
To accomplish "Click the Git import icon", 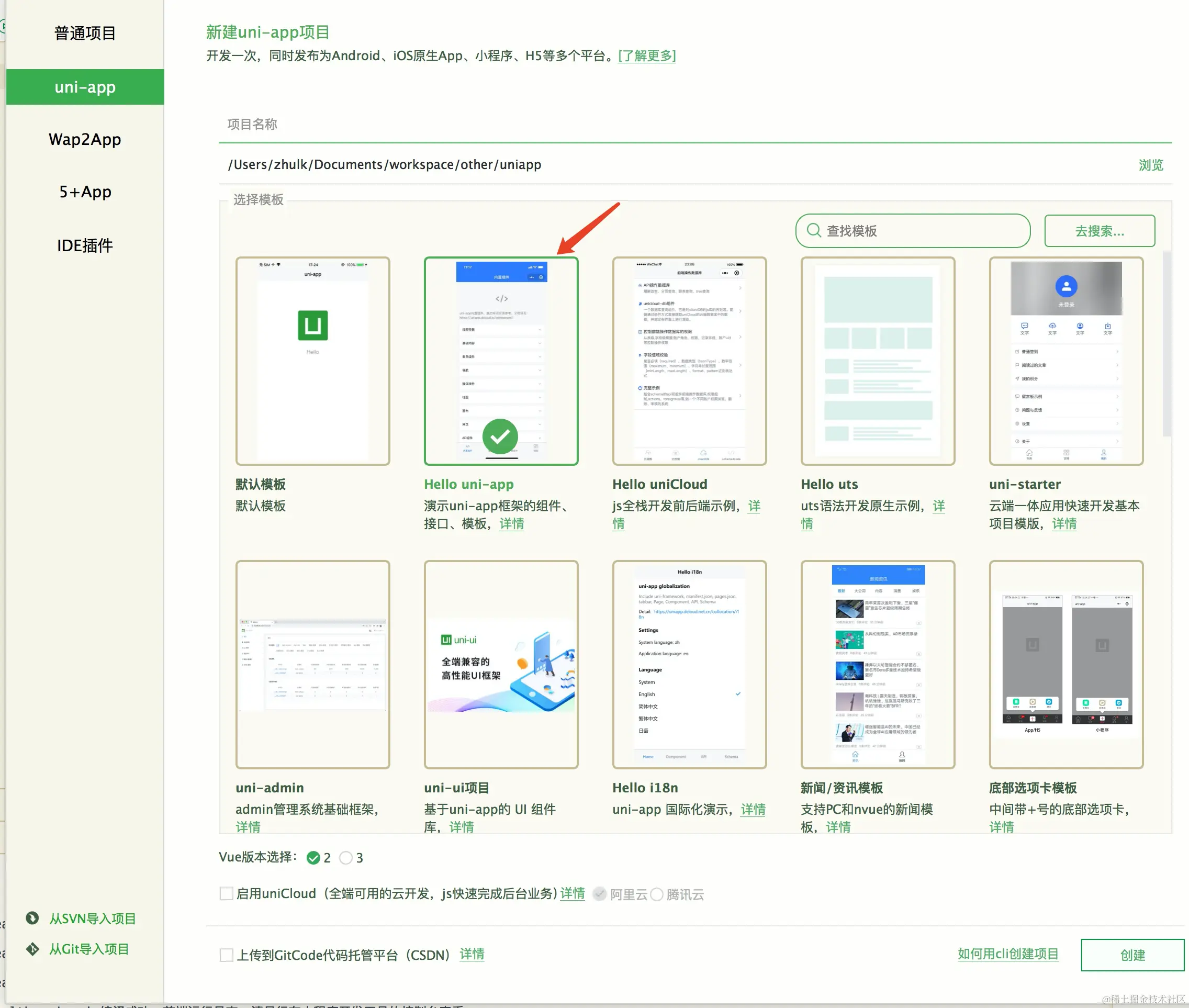I will 32,948.
